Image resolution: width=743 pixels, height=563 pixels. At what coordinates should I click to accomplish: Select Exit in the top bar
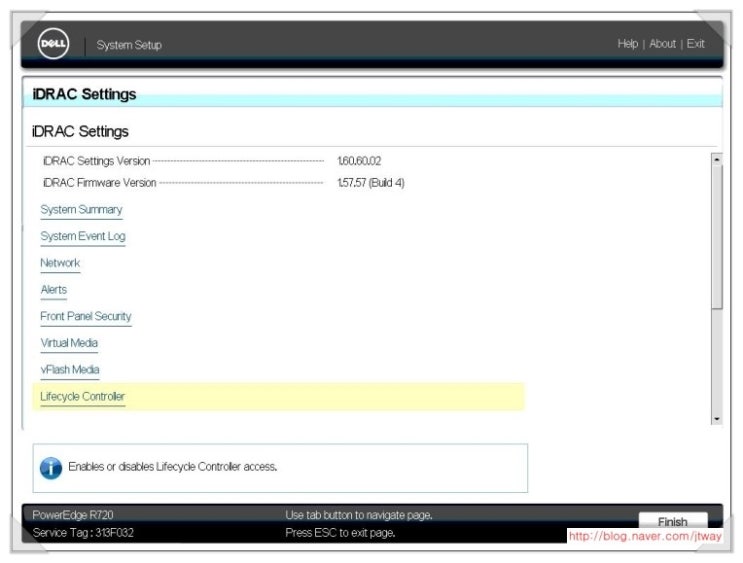[x=695, y=44]
